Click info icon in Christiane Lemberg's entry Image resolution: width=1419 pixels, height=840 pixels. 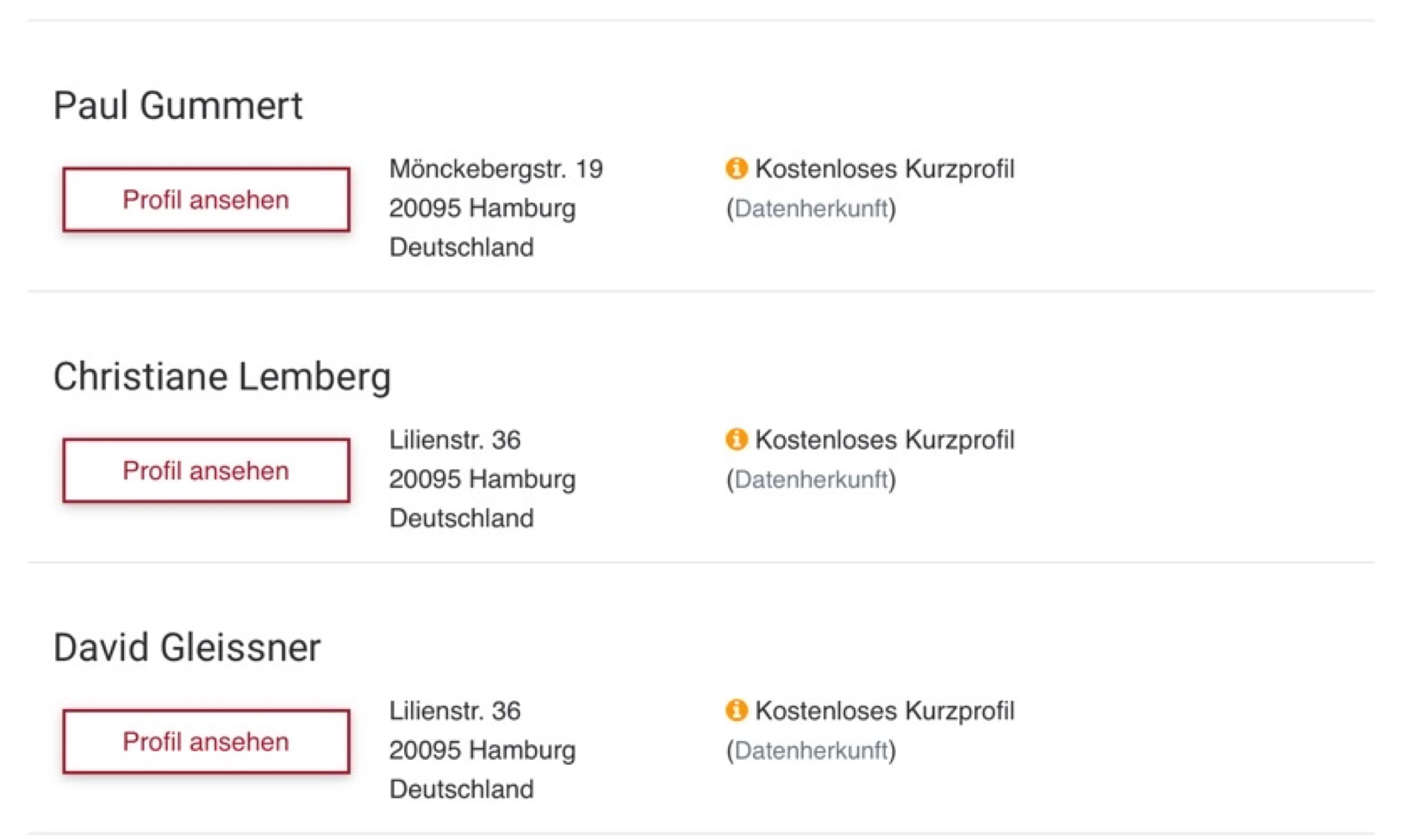(736, 439)
